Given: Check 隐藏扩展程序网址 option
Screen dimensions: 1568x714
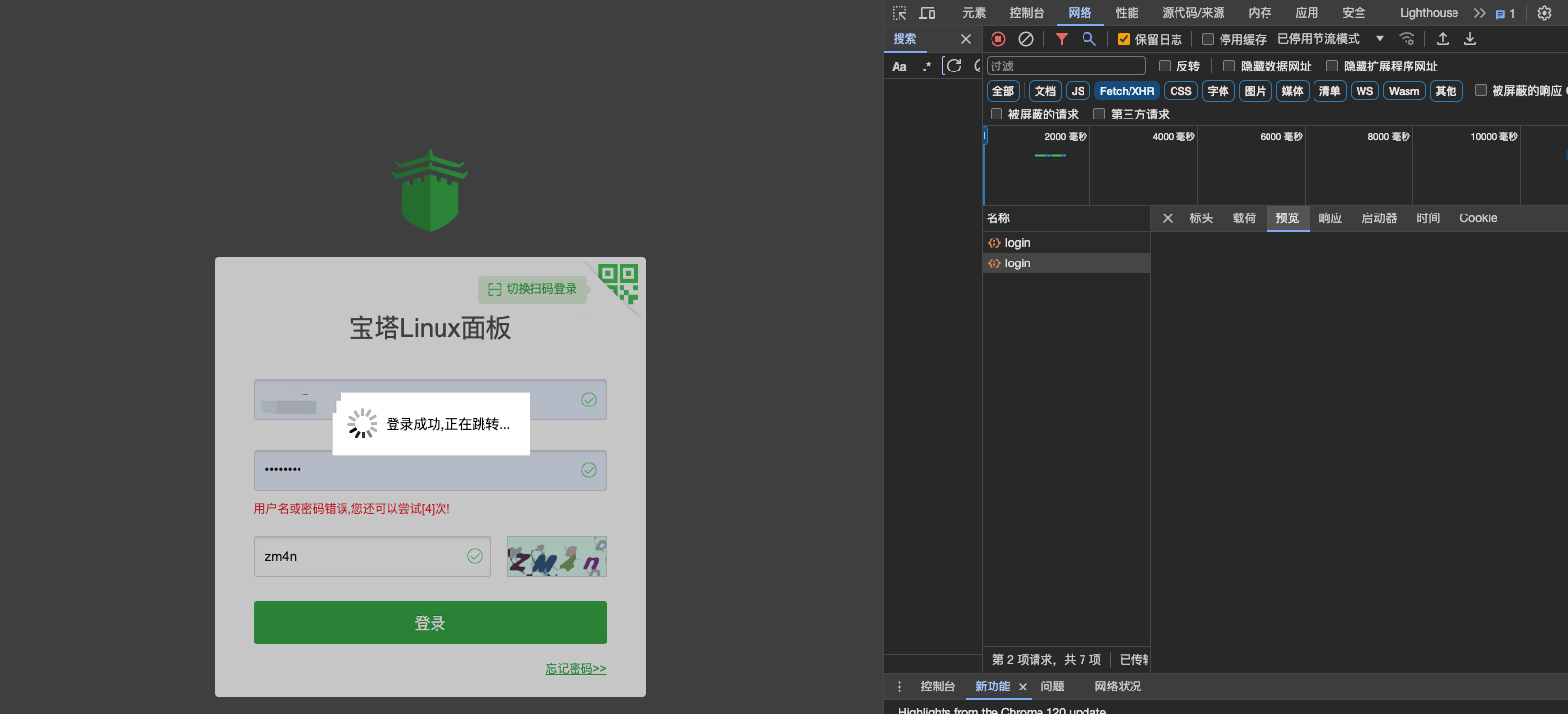Looking at the screenshot, I should (x=1332, y=66).
